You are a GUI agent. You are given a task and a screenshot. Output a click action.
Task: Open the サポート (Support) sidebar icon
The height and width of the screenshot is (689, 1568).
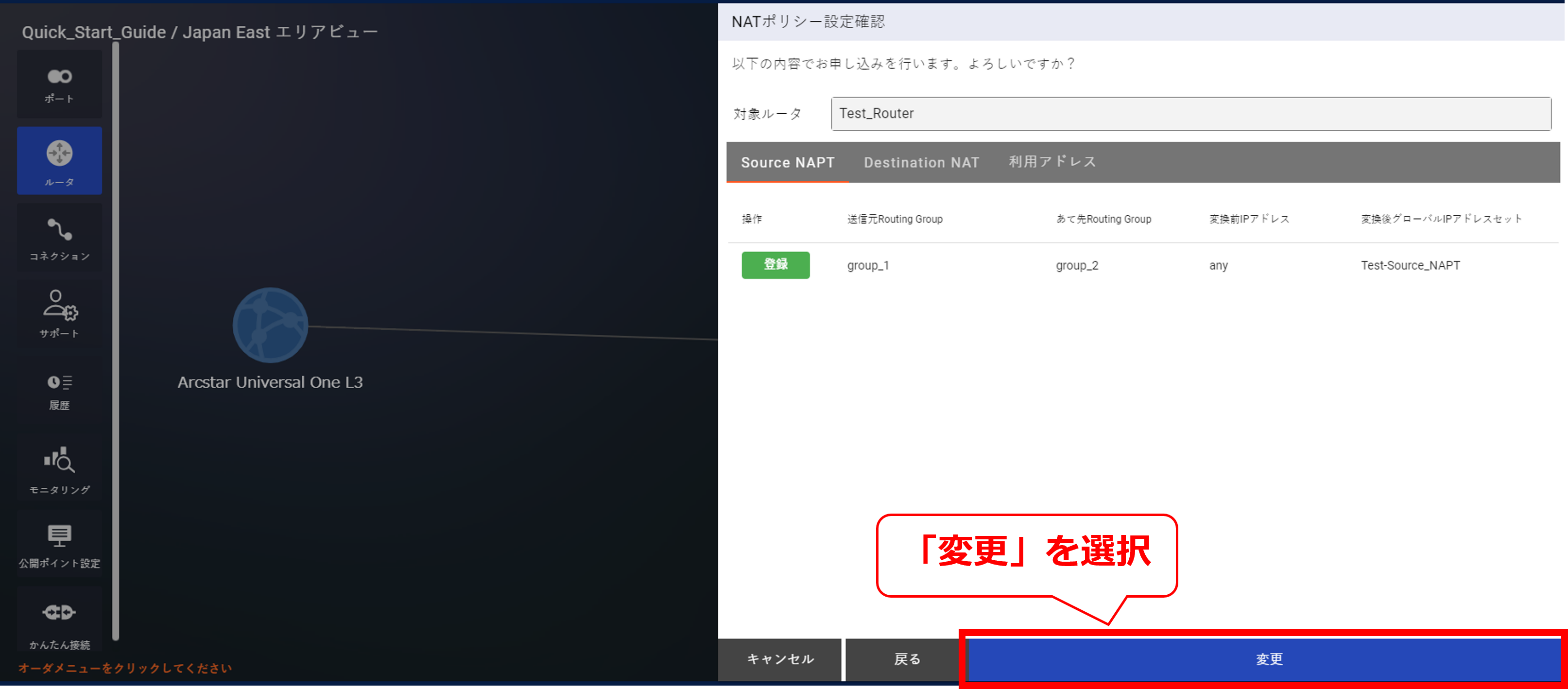pos(59,313)
